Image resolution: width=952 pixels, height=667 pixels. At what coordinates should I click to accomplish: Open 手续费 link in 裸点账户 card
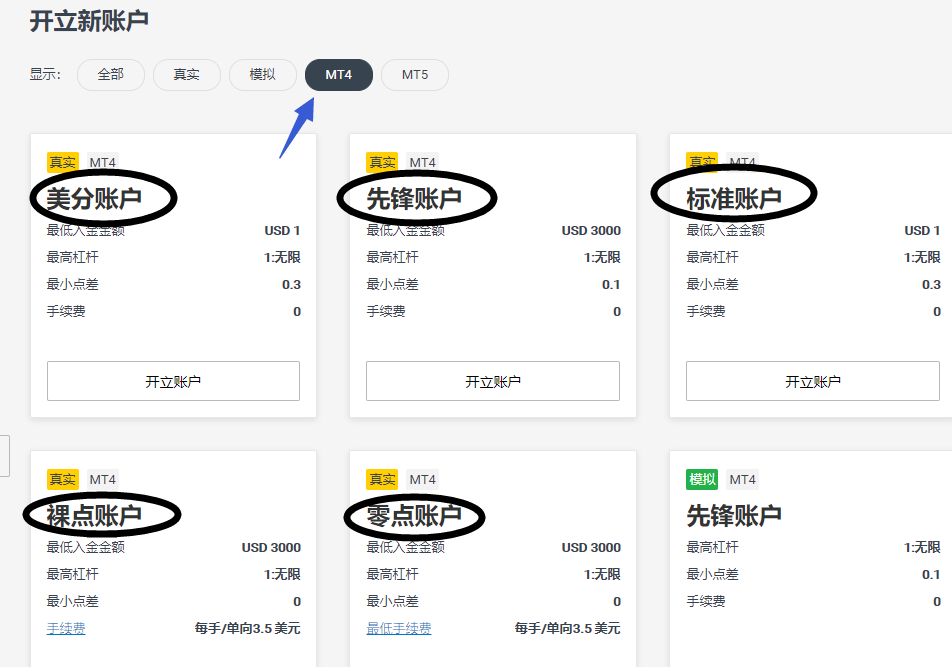pyautogui.click(x=66, y=629)
